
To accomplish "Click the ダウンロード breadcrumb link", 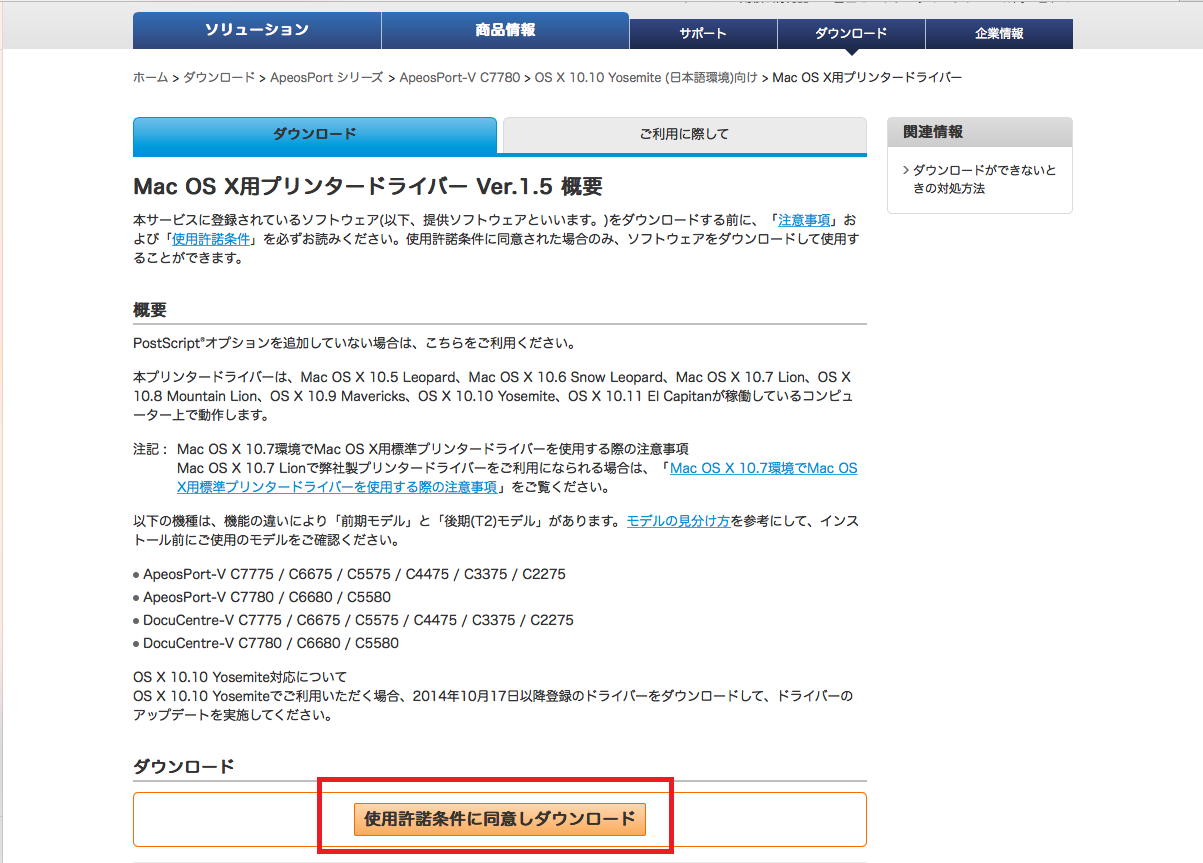I will (x=219, y=77).
